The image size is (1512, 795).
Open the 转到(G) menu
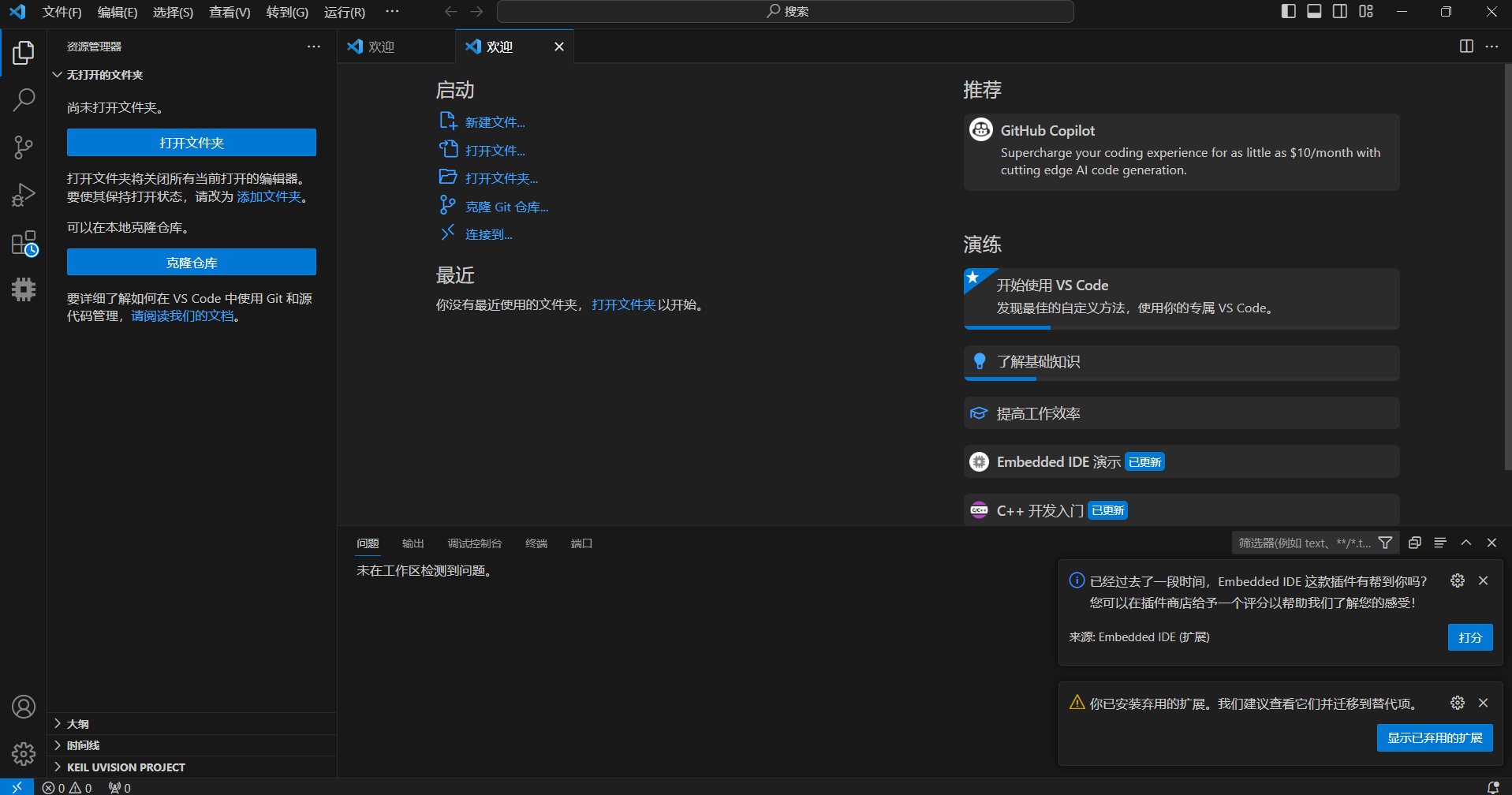pyautogui.click(x=287, y=12)
